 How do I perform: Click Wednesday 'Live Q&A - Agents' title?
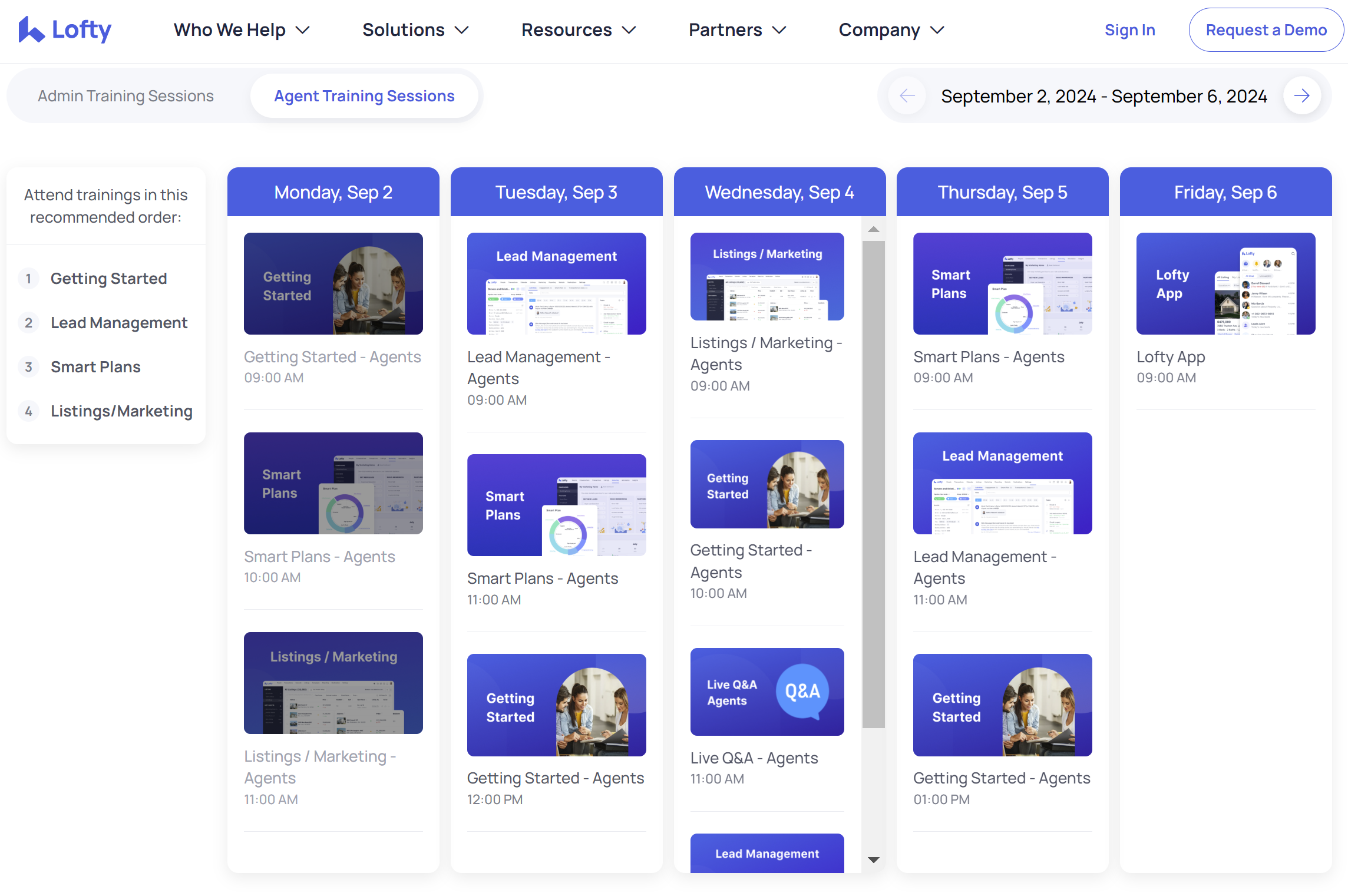754,758
